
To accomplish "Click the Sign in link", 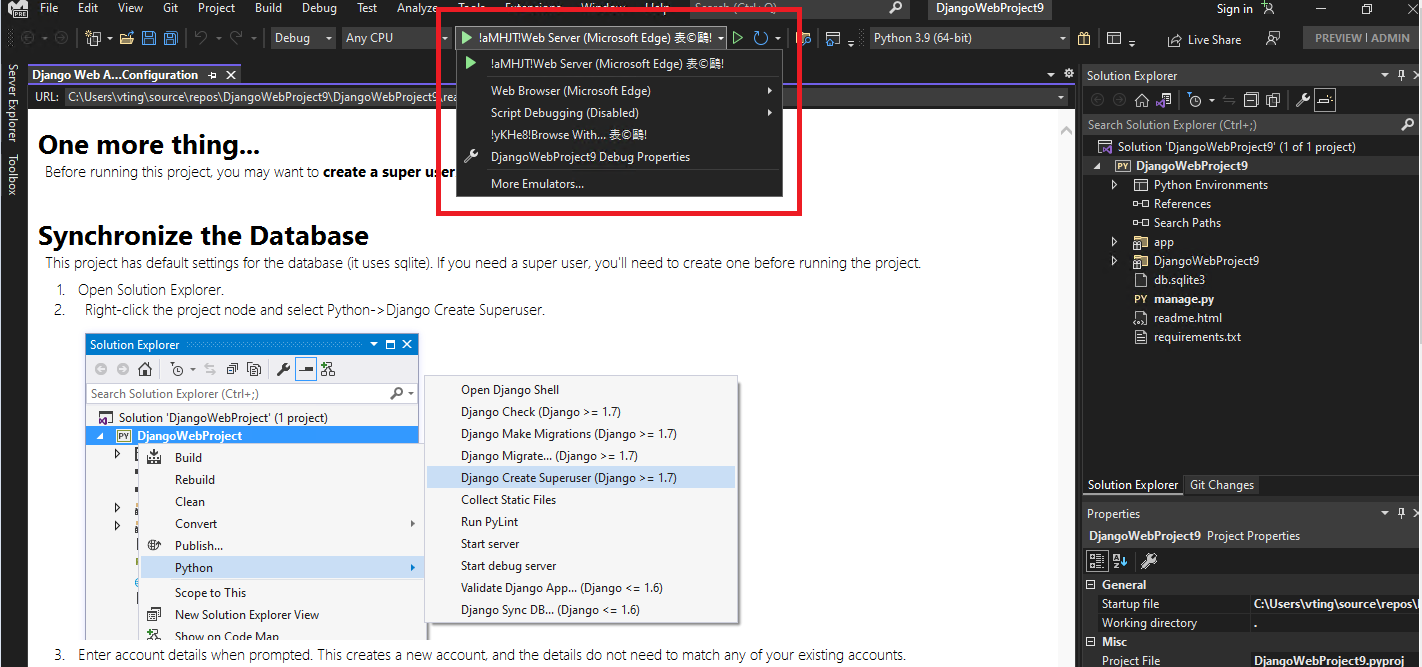I will coord(1234,9).
